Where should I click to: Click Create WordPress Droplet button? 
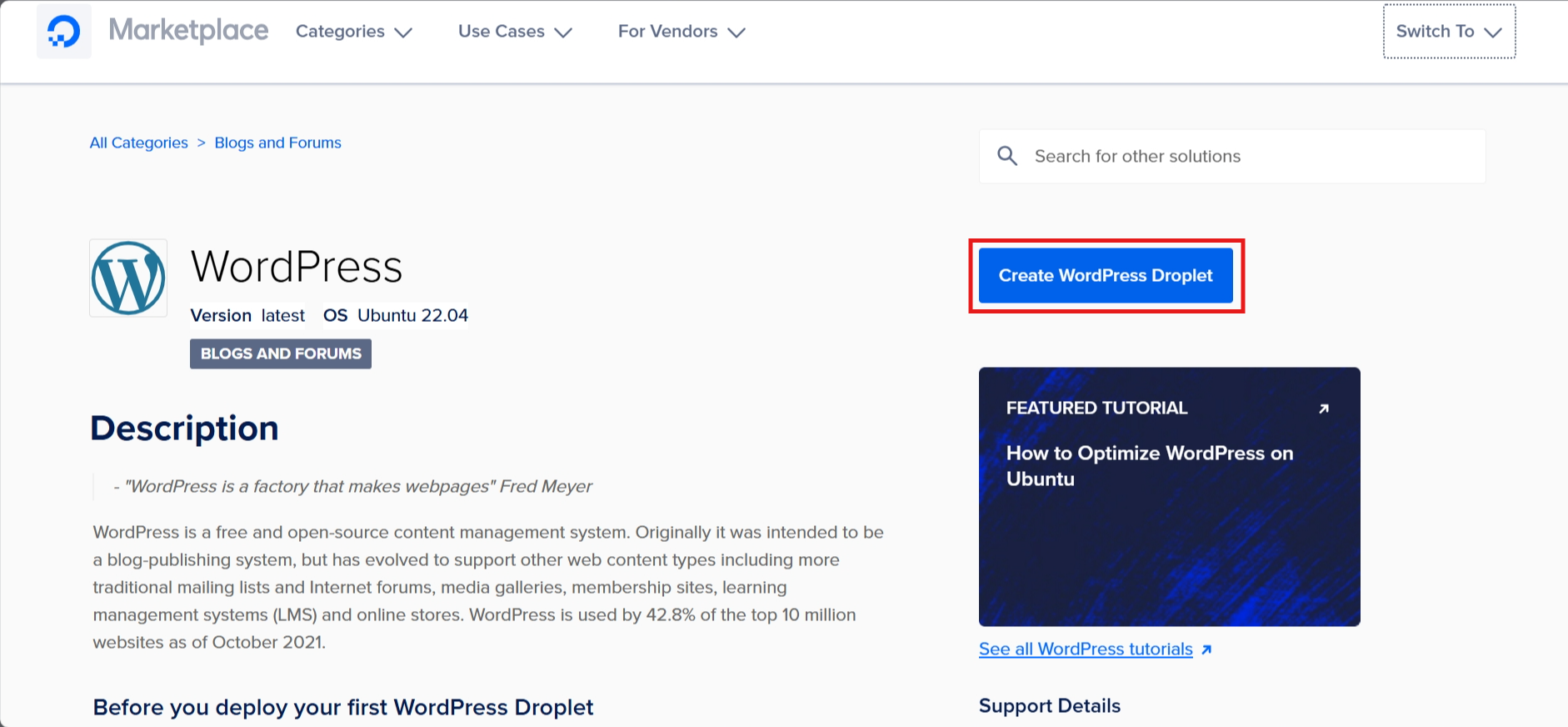[x=1106, y=275]
